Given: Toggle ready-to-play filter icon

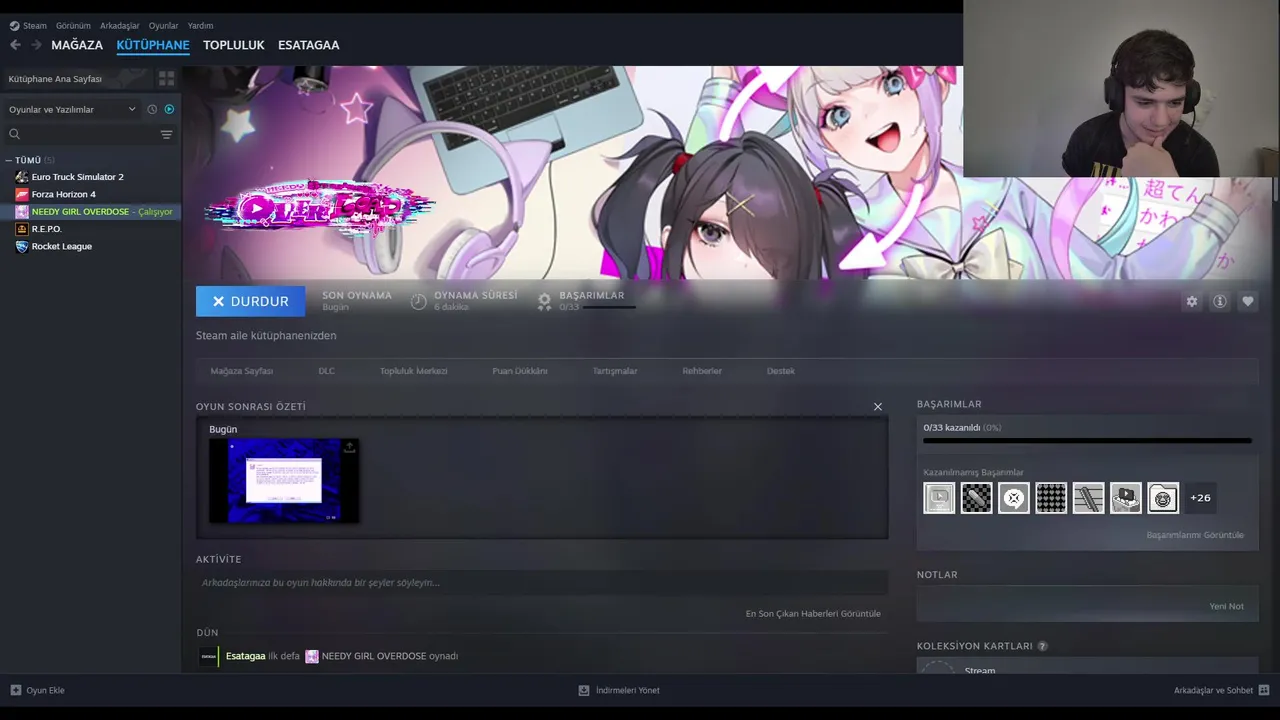Looking at the screenshot, I should coord(169,109).
